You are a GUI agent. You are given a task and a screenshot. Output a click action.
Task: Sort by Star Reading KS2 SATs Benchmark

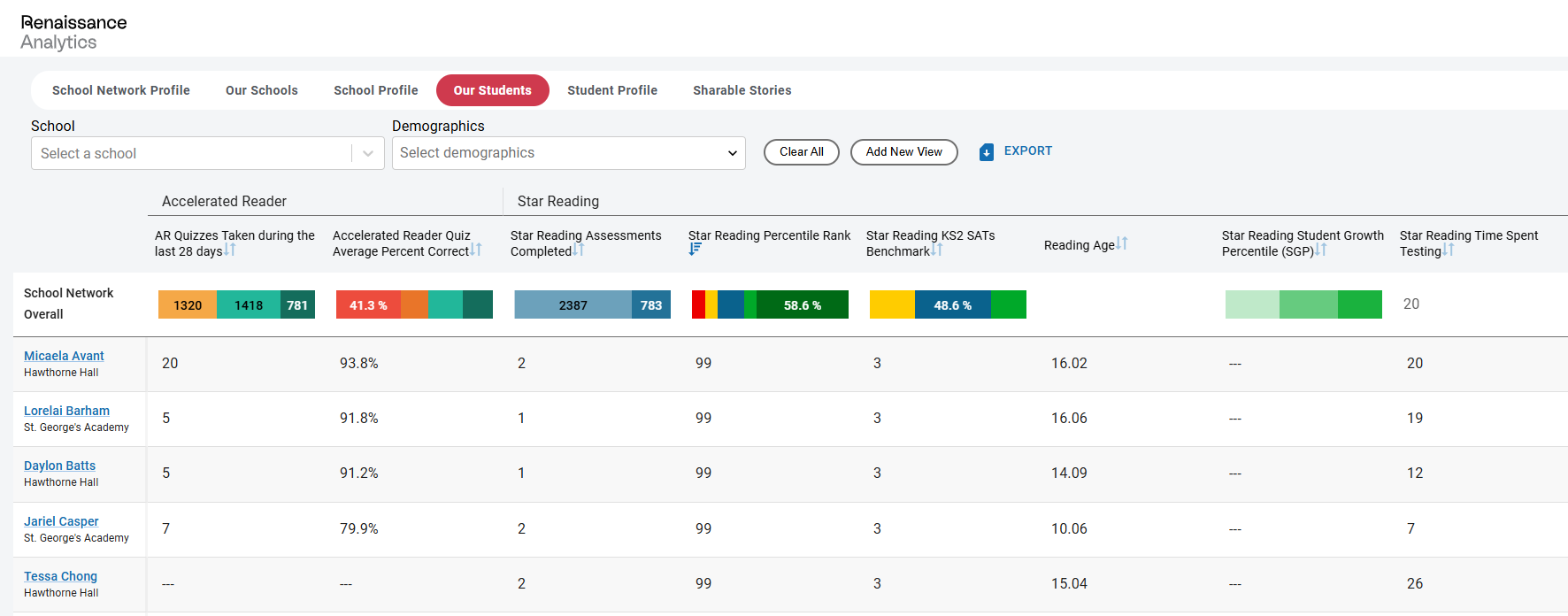[x=937, y=250]
